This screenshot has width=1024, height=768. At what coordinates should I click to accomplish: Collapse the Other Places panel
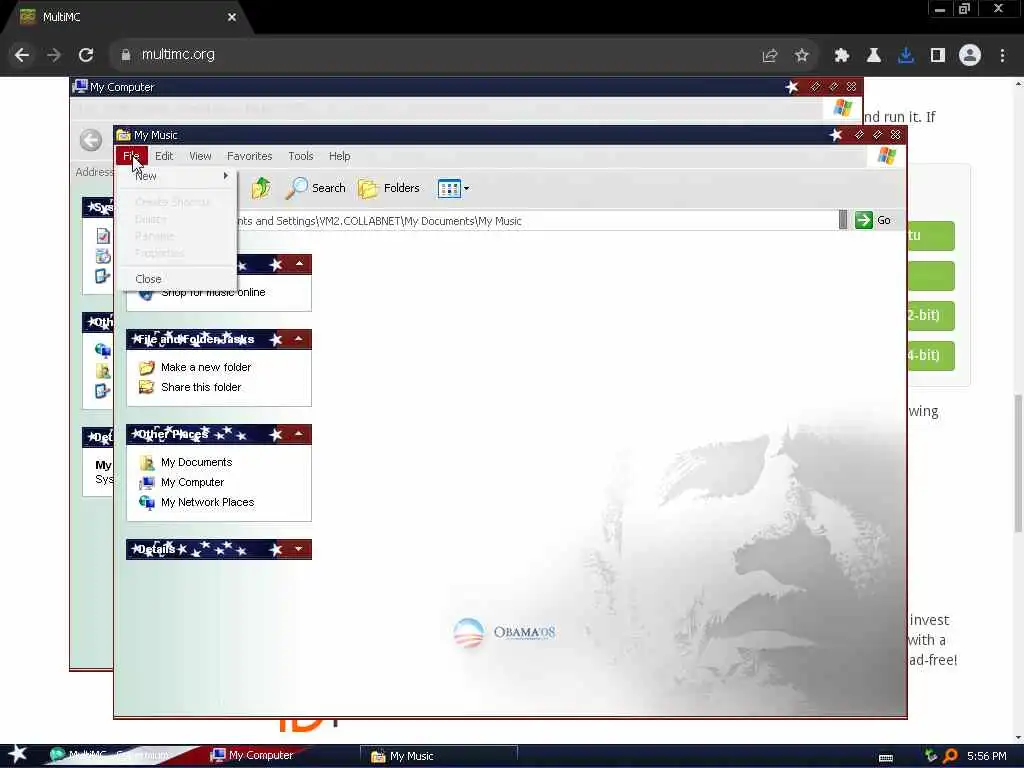coord(298,434)
